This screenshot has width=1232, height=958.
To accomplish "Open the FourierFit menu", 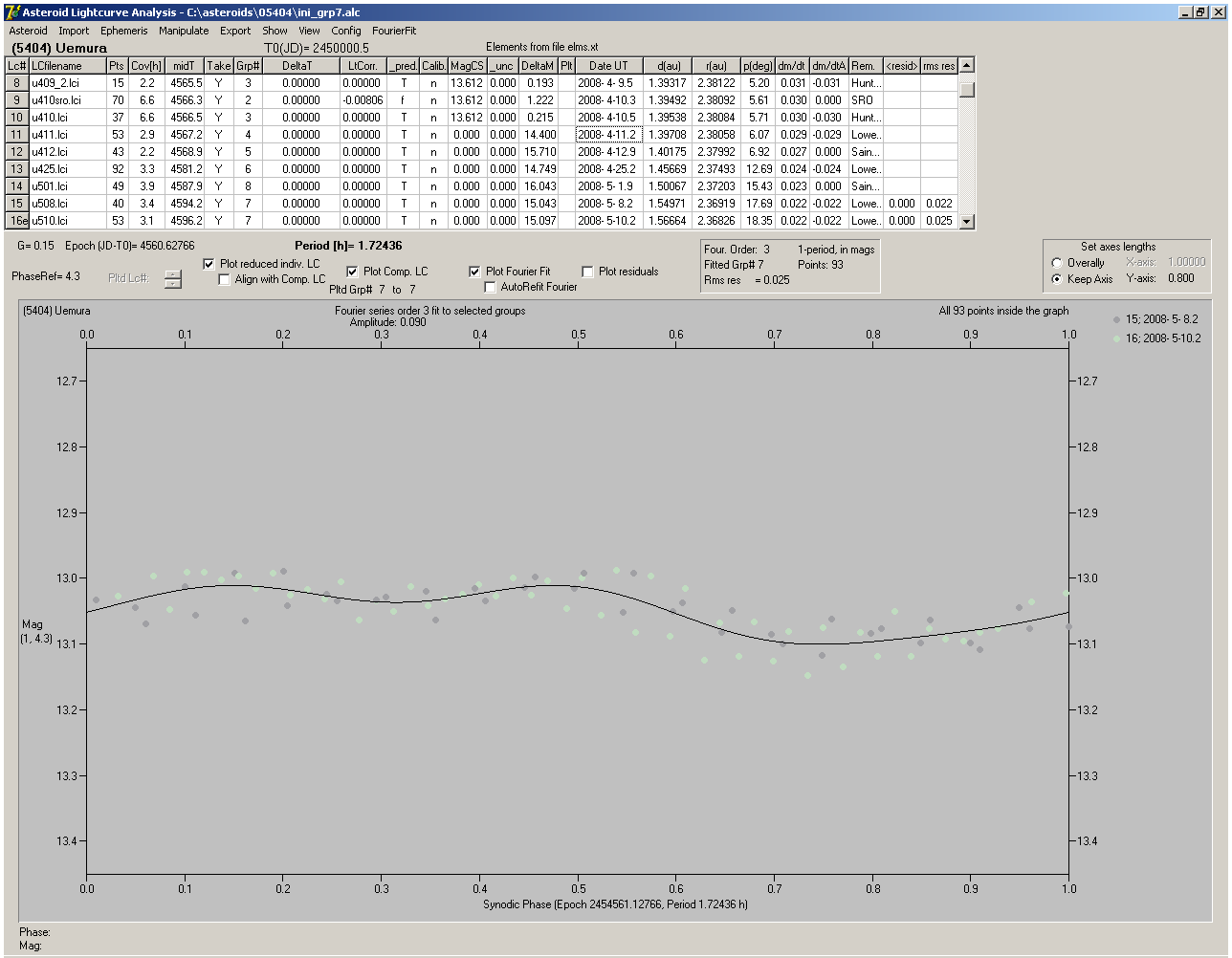I will click(x=394, y=31).
